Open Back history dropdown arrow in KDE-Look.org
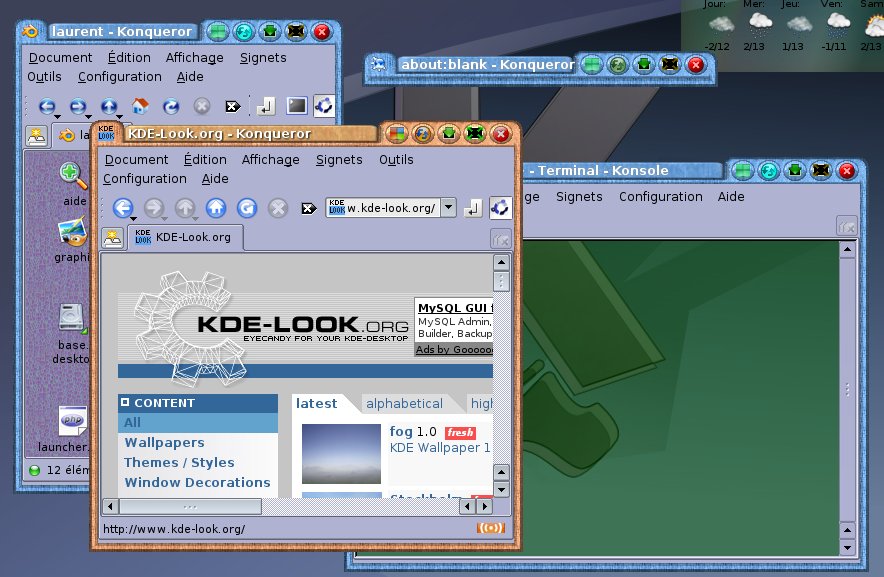 (133, 219)
